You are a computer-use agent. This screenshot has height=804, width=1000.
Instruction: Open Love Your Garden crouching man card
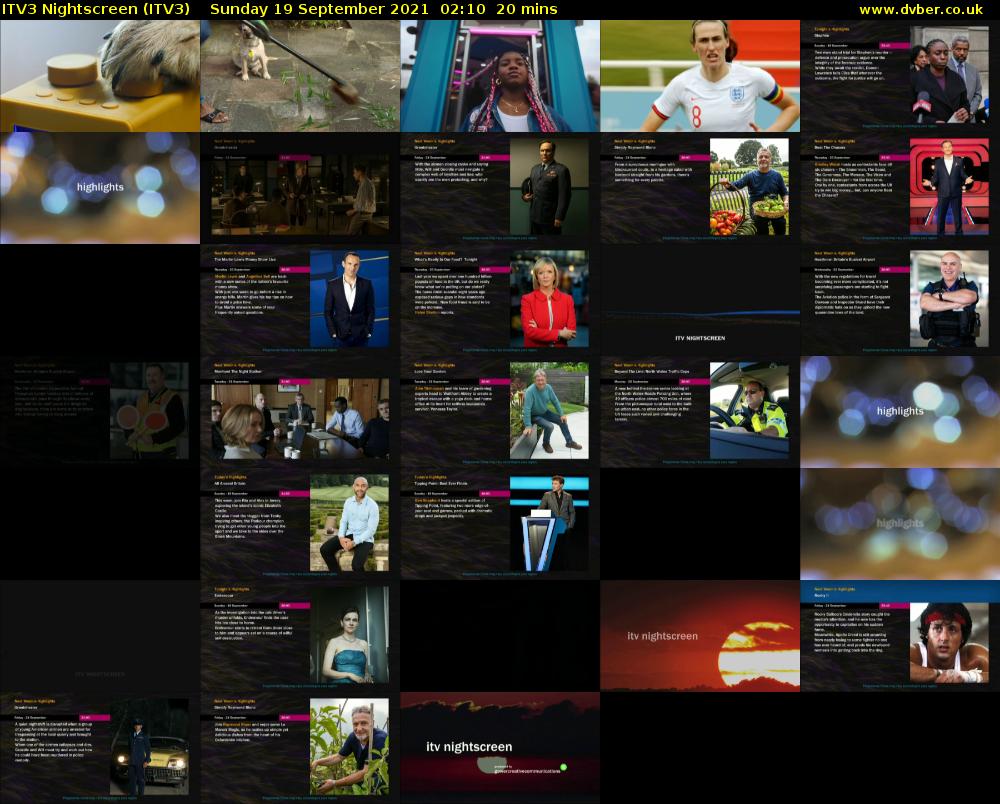[x=500, y=412]
